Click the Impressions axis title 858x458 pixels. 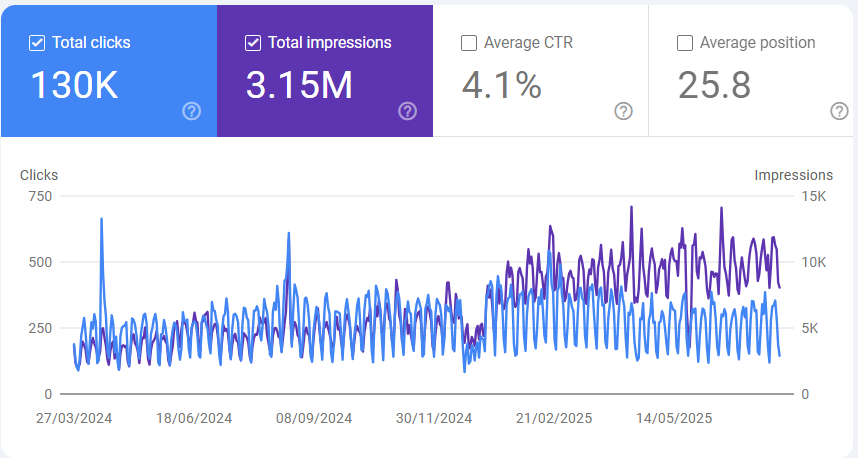[793, 175]
